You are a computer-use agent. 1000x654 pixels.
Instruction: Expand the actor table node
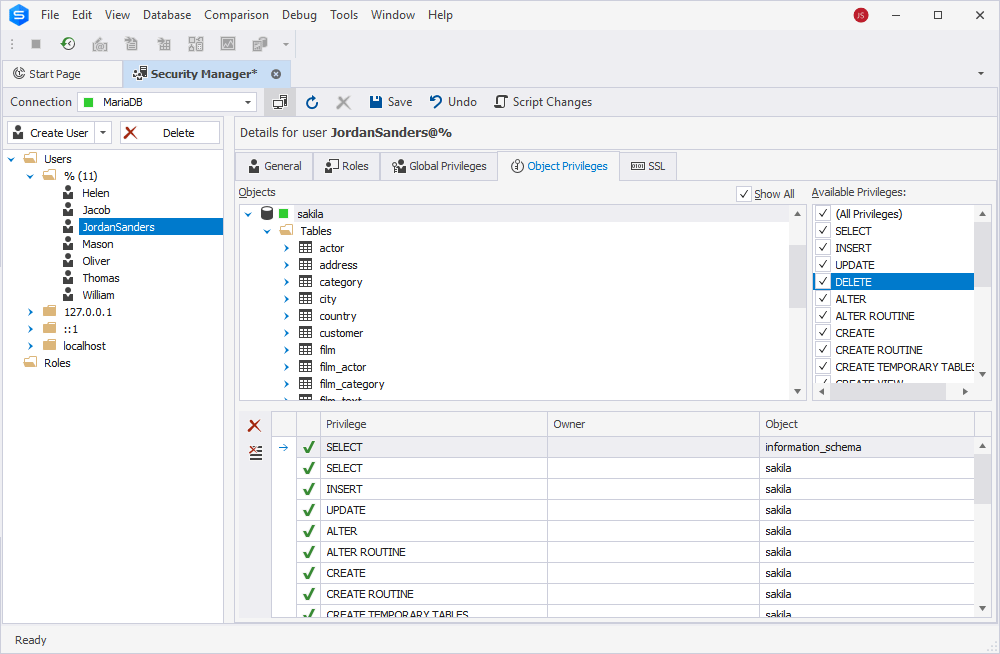click(285, 247)
